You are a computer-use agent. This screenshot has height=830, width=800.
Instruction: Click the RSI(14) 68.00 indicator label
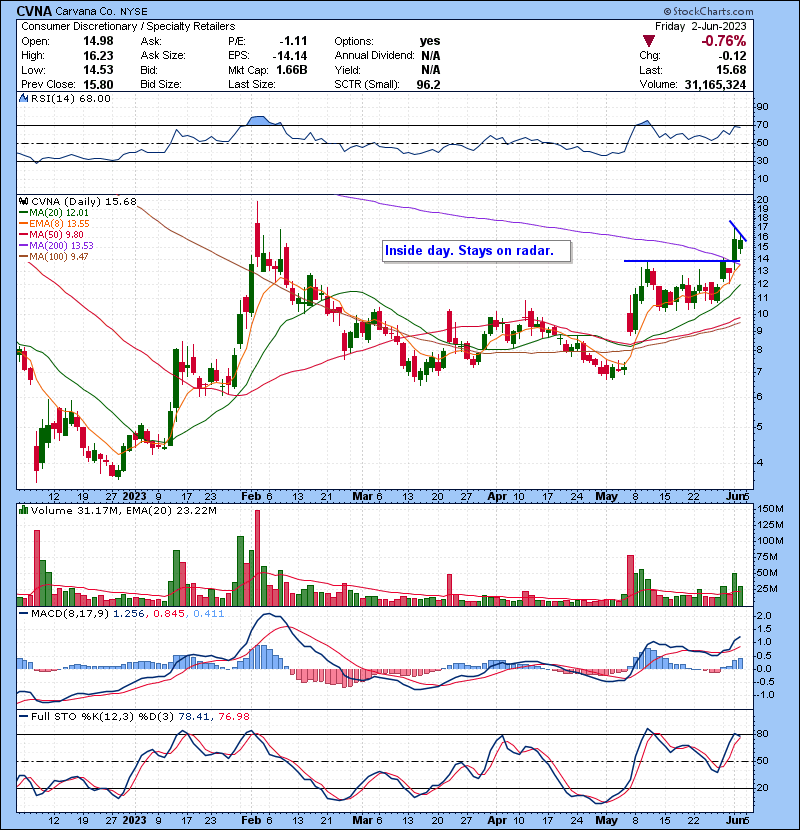coord(71,98)
